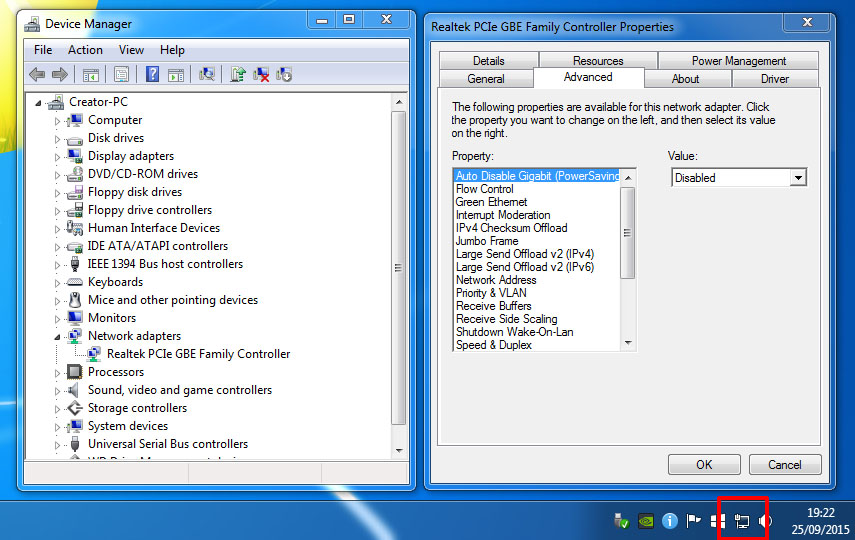Open the network connection tray icon
Image resolution: width=855 pixels, height=540 pixels.
point(742,521)
